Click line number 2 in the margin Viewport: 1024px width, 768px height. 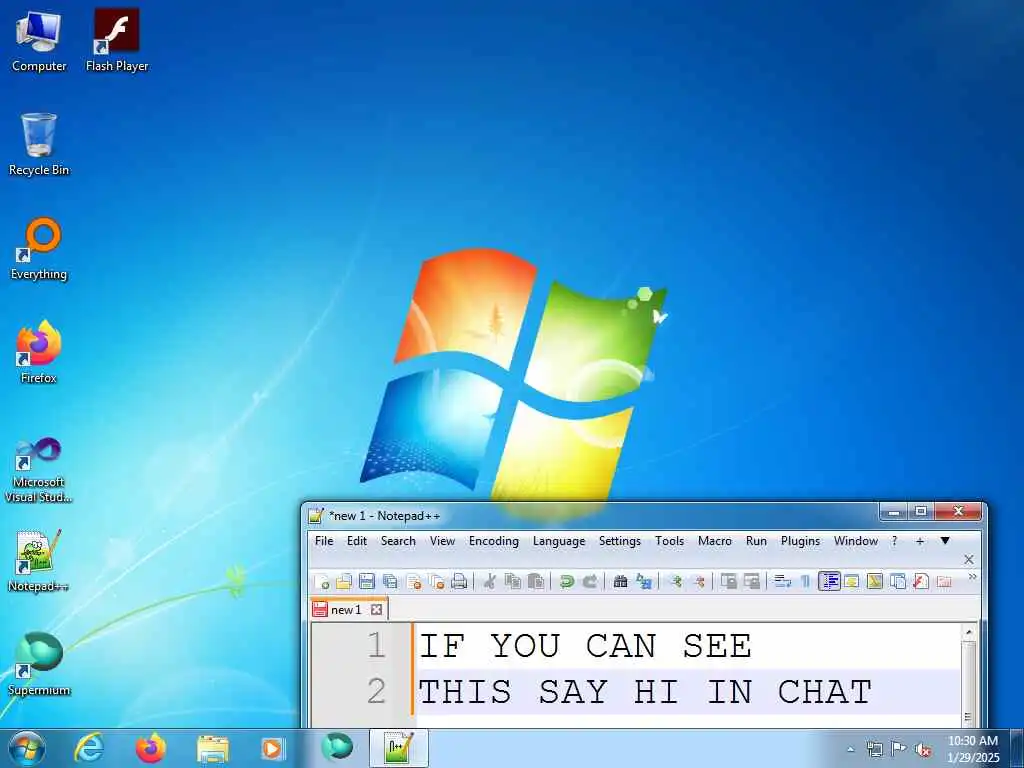pos(376,691)
